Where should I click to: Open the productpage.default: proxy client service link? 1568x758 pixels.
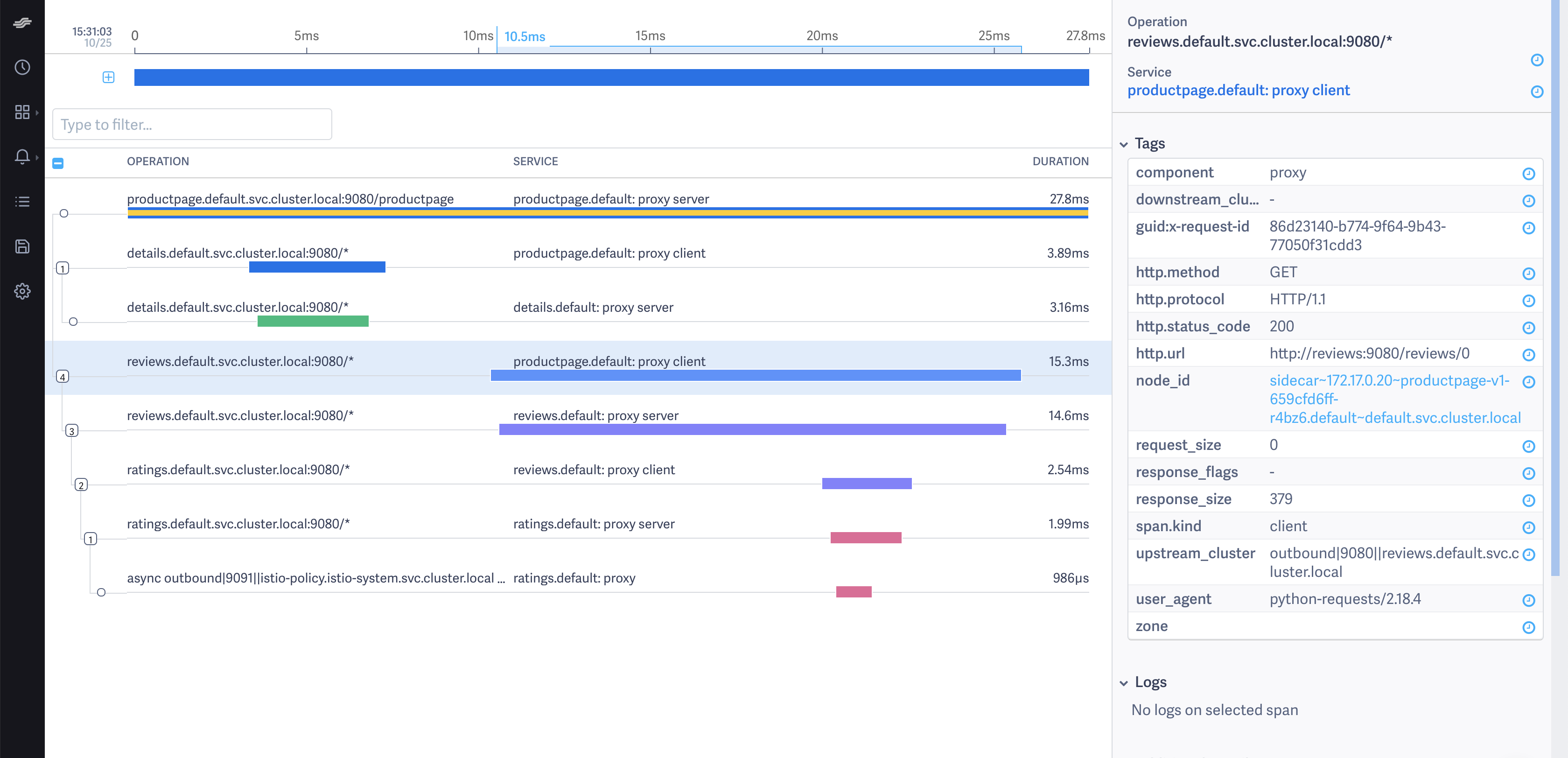click(x=1238, y=90)
